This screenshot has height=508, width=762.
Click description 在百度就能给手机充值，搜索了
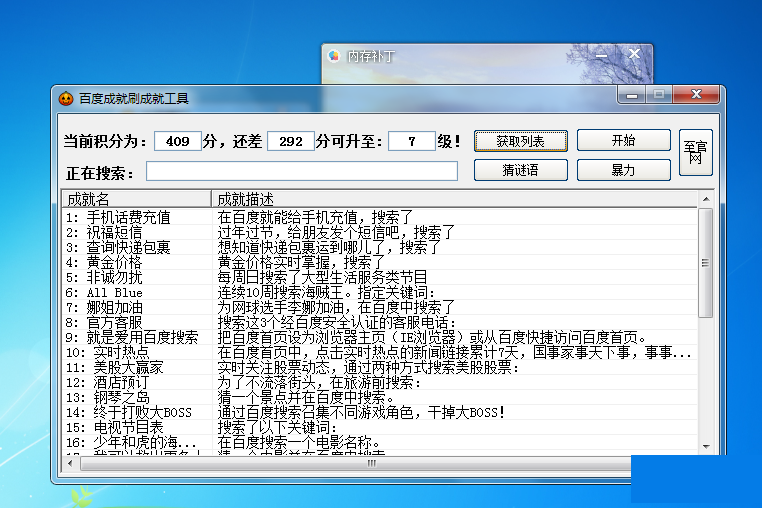[x=315, y=217]
